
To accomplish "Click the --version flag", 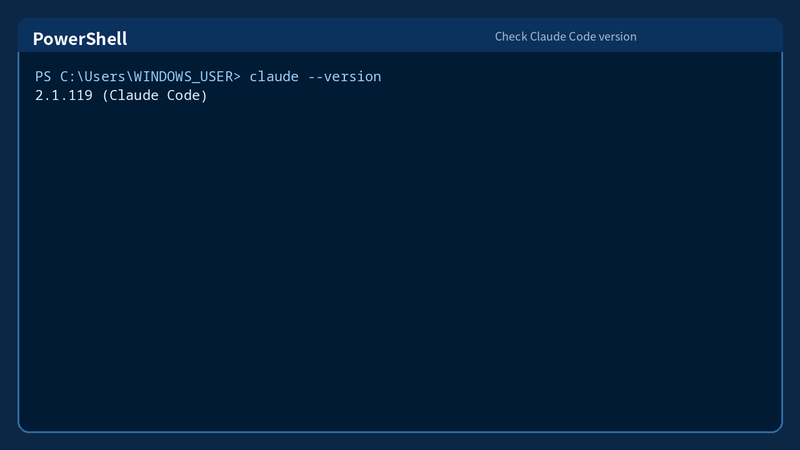I will click(x=344, y=77).
